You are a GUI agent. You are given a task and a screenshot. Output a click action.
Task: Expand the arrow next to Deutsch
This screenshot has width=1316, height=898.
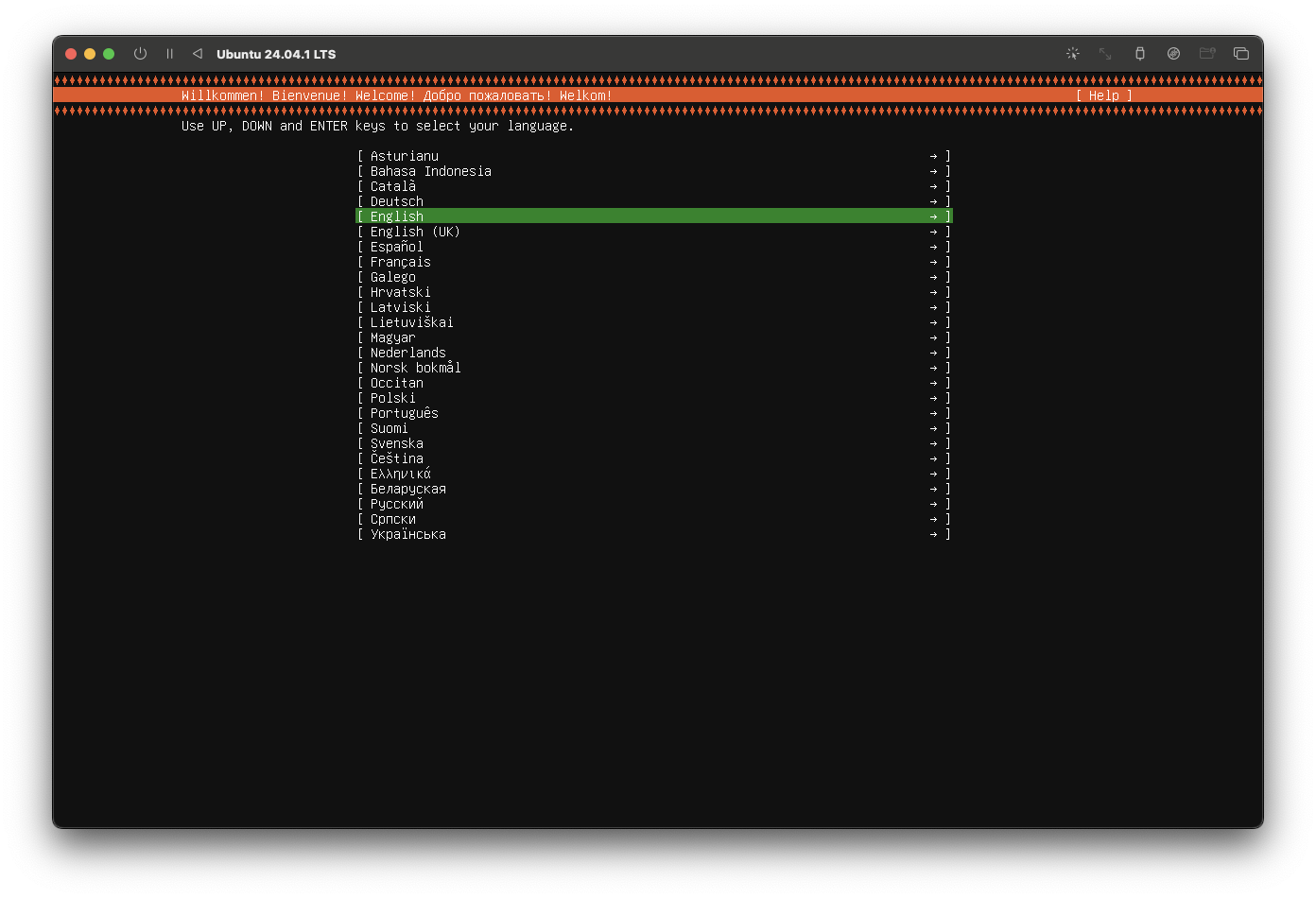932,200
